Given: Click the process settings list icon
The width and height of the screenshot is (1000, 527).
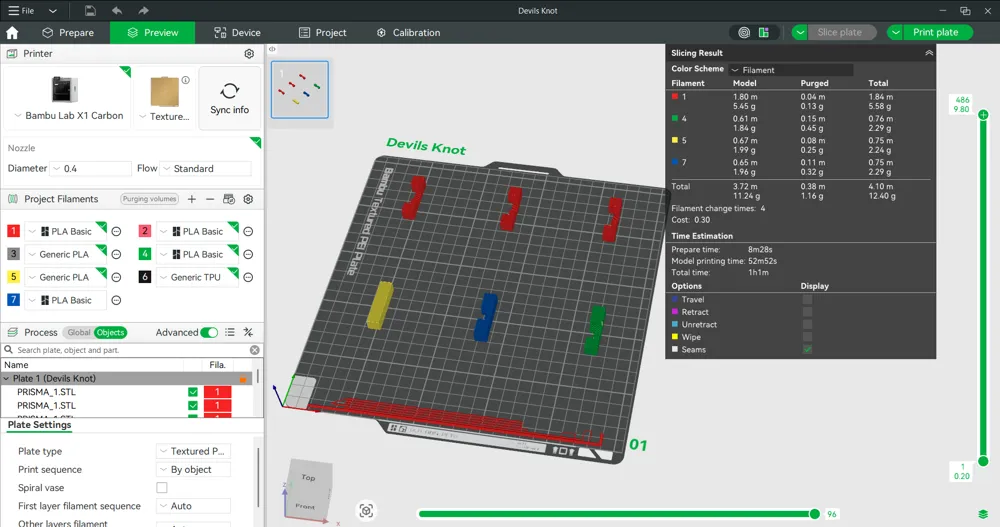Looking at the screenshot, I should 230,332.
